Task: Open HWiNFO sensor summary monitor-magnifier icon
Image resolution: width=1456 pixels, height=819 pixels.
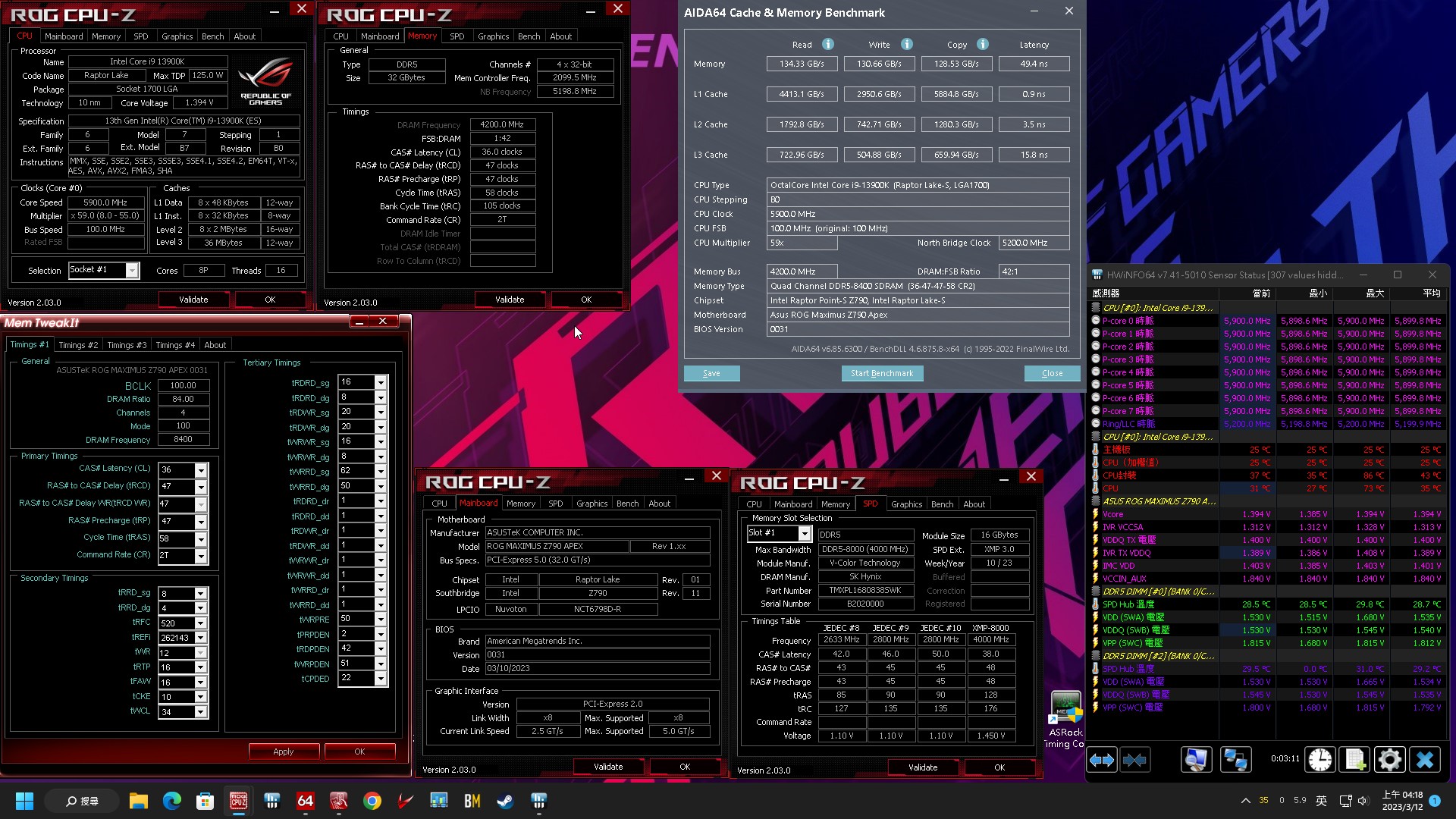Action: pos(1196,760)
